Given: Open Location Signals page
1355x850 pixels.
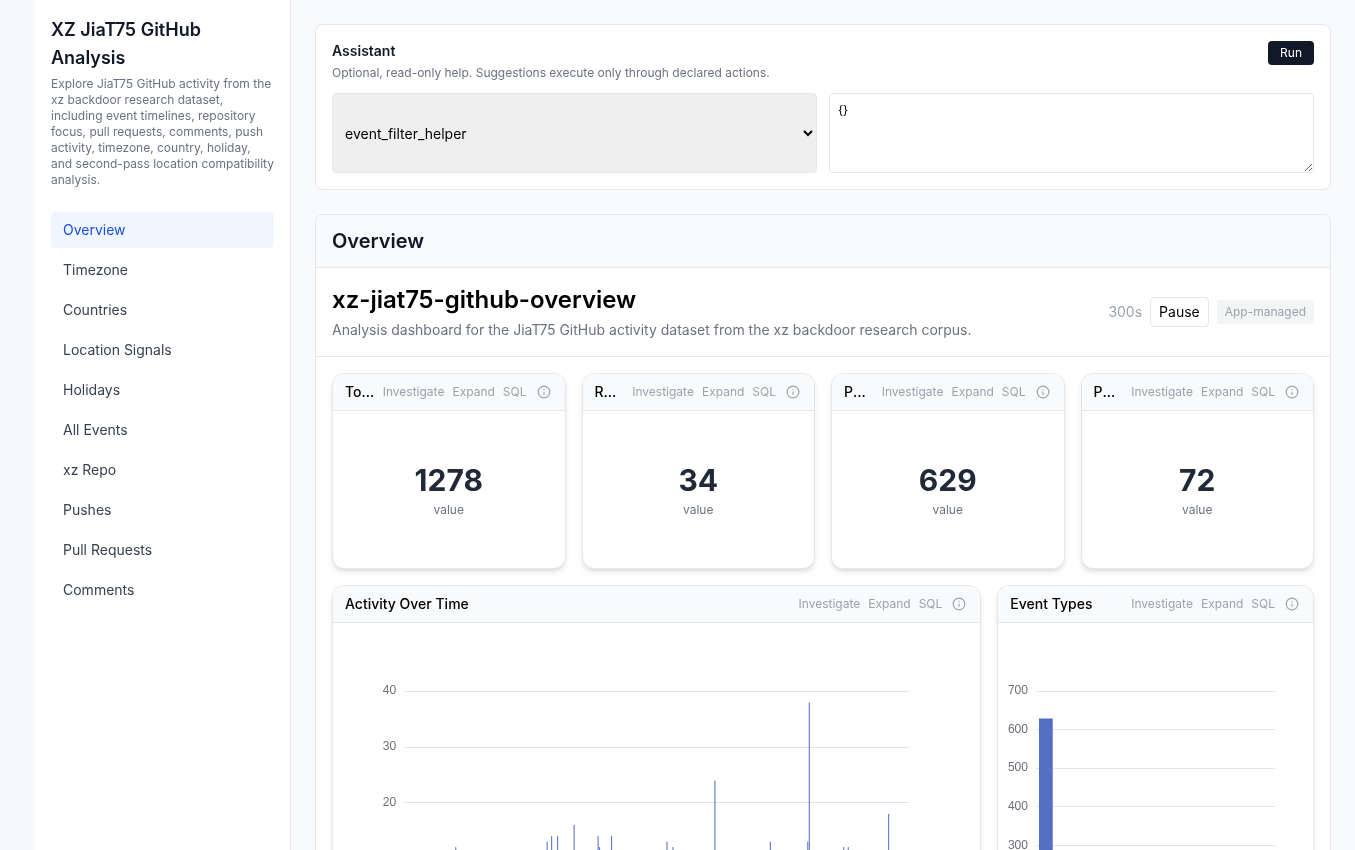Looking at the screenshot, I should pos(162,350).
